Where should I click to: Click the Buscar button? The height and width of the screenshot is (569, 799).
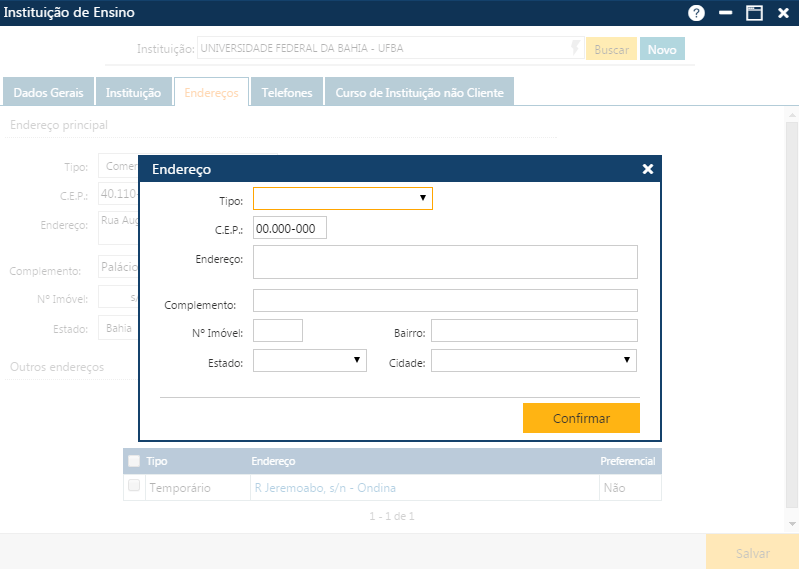[611, 49]
